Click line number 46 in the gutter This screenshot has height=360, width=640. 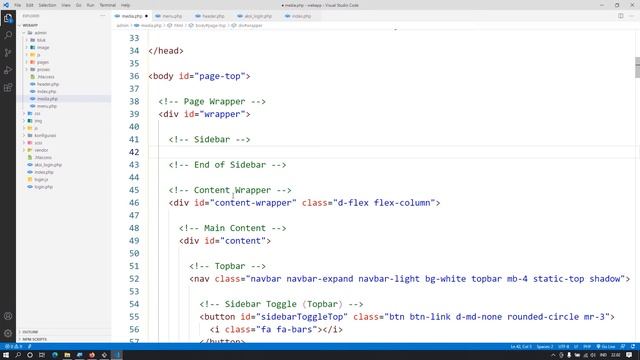[134, 203]
